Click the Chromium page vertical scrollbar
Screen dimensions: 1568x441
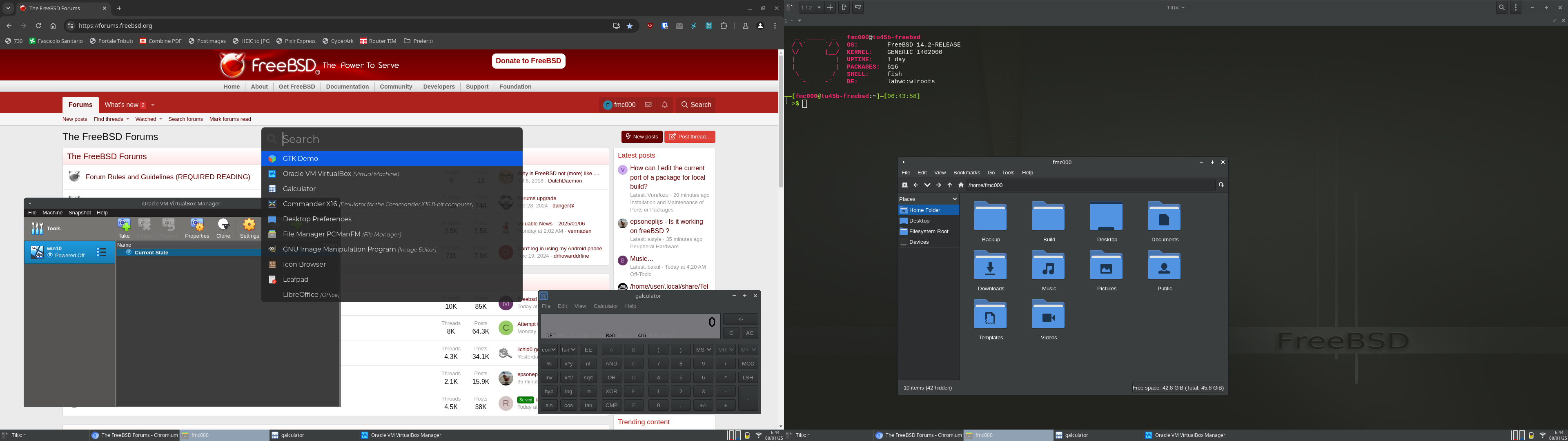point(780,122)
